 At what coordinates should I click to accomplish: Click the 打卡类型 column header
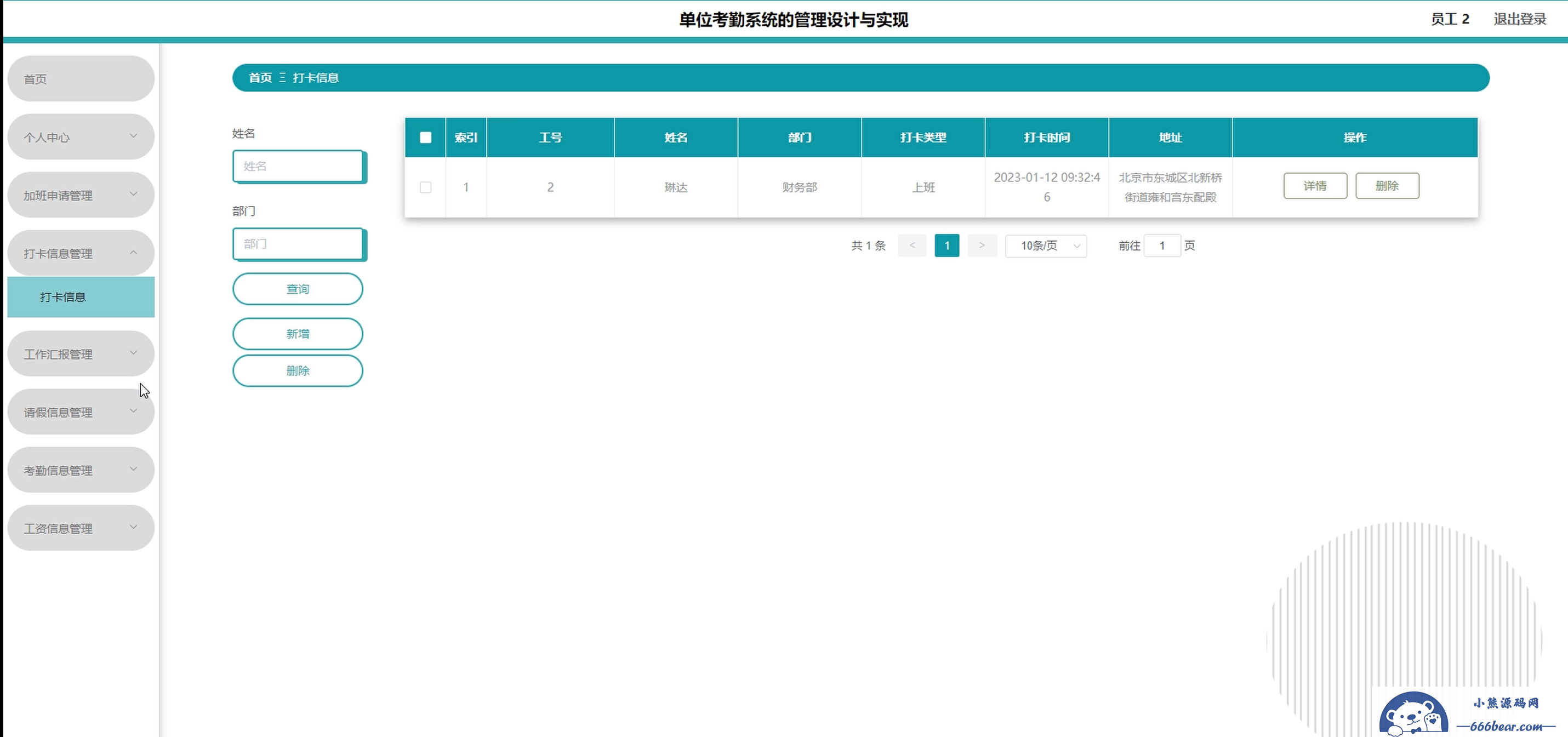(x=923, y=138)
